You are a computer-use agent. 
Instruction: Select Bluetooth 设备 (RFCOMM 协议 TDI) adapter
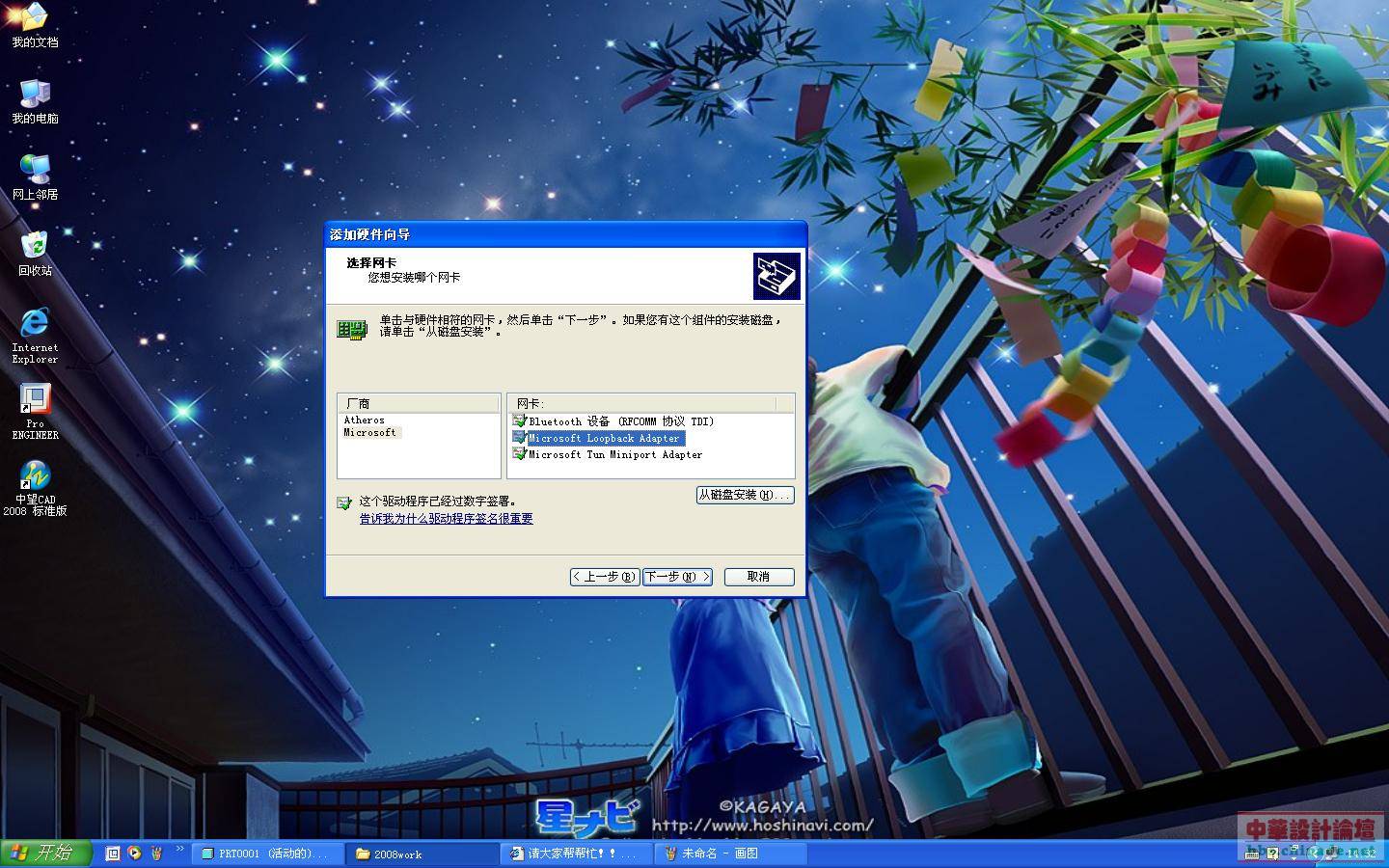tap(621, 421)
